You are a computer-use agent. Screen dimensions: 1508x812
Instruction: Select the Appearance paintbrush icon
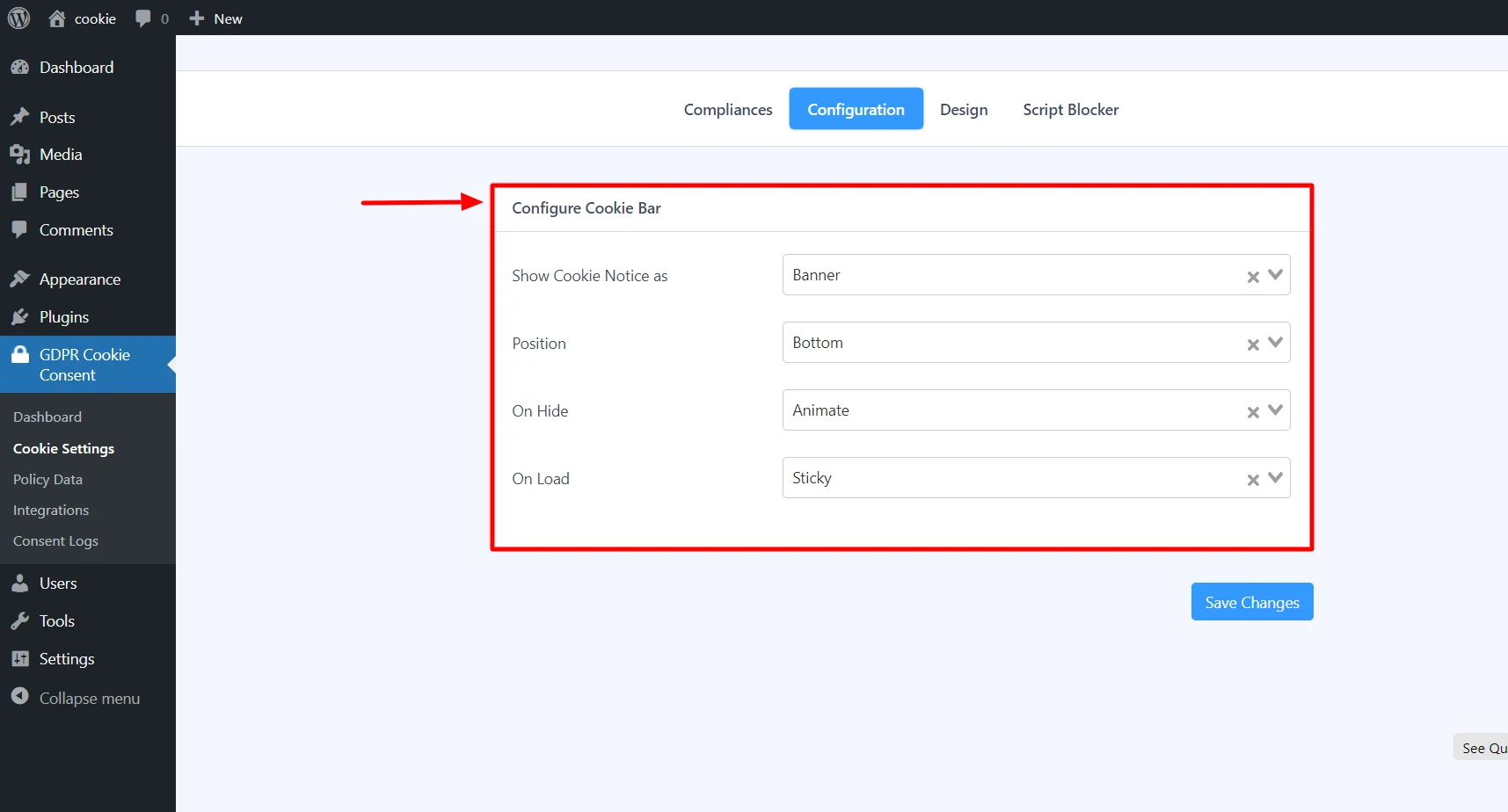tap(21, 279)
